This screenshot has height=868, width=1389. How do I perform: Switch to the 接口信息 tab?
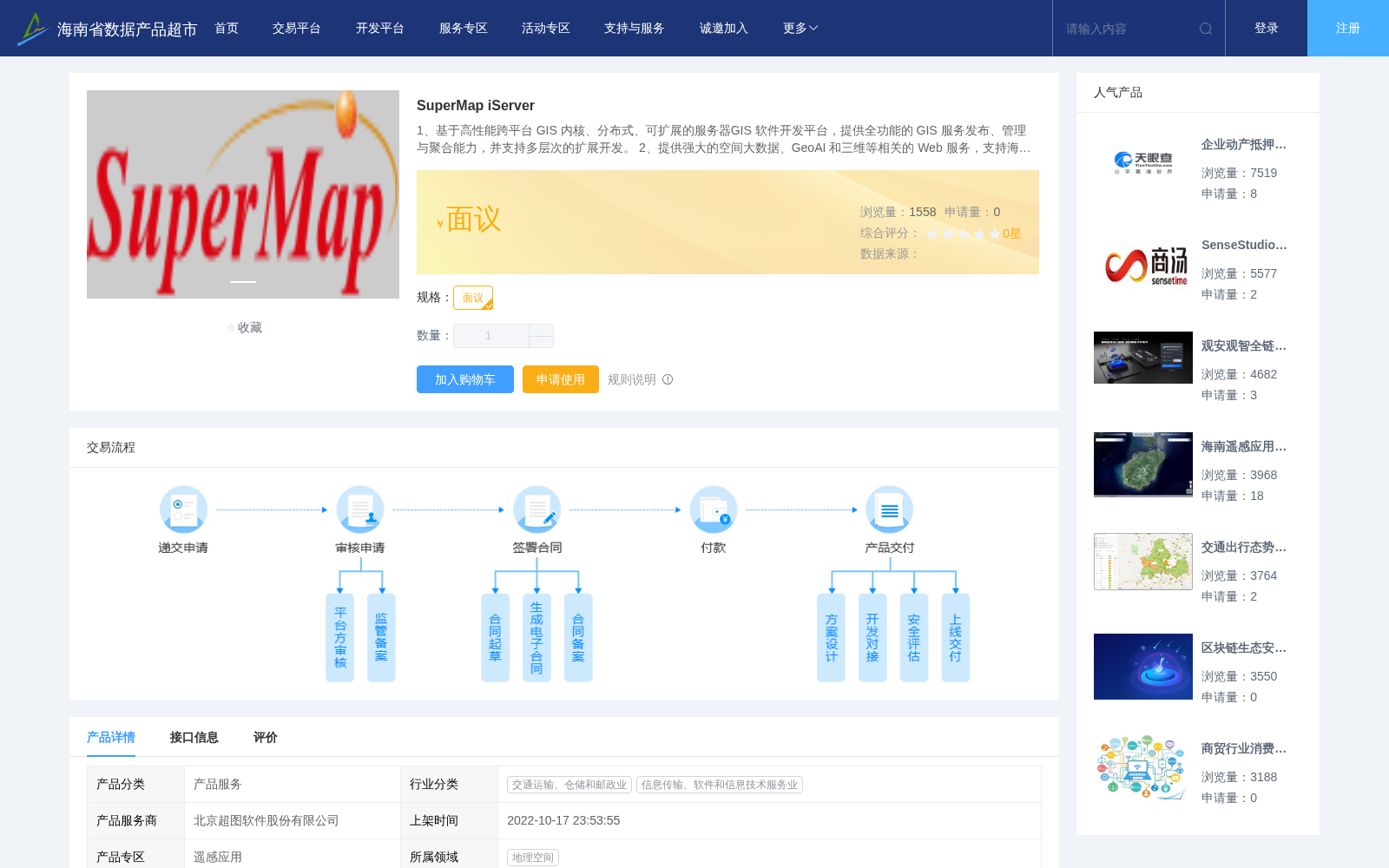pos(194,737)
